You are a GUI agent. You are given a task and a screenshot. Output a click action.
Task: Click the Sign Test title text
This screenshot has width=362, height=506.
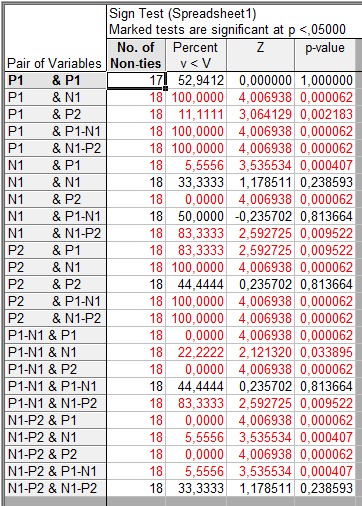[x=183, y=14]
